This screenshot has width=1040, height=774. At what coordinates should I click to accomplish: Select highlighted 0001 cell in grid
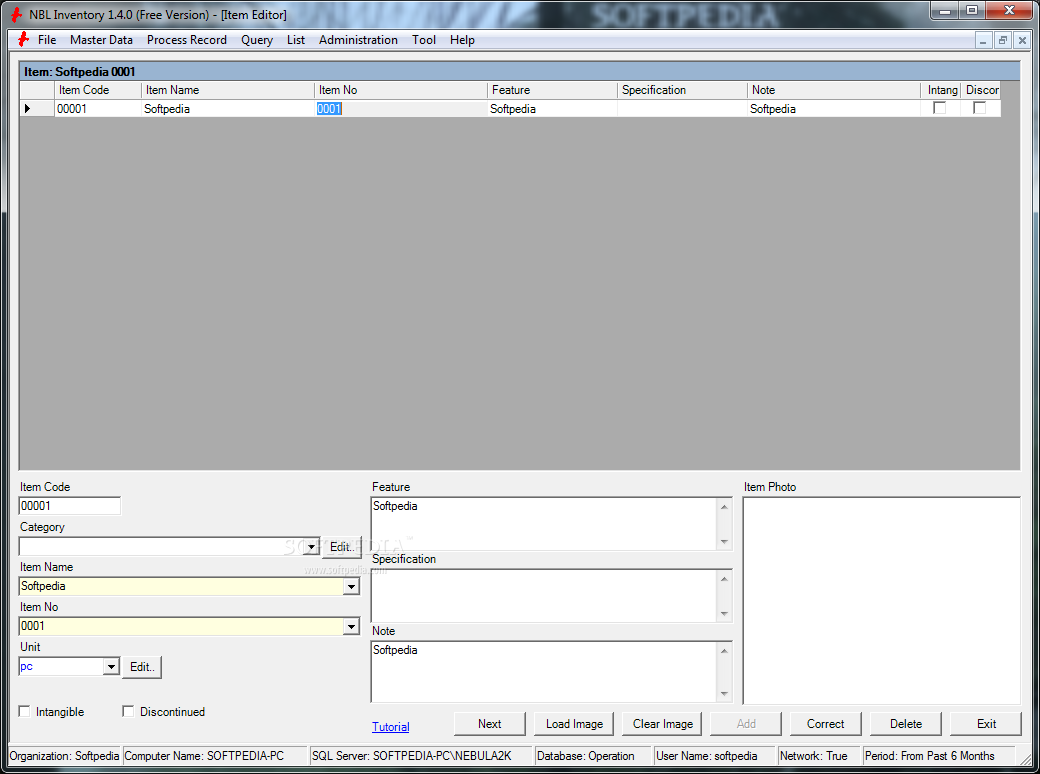click(401, 109)
